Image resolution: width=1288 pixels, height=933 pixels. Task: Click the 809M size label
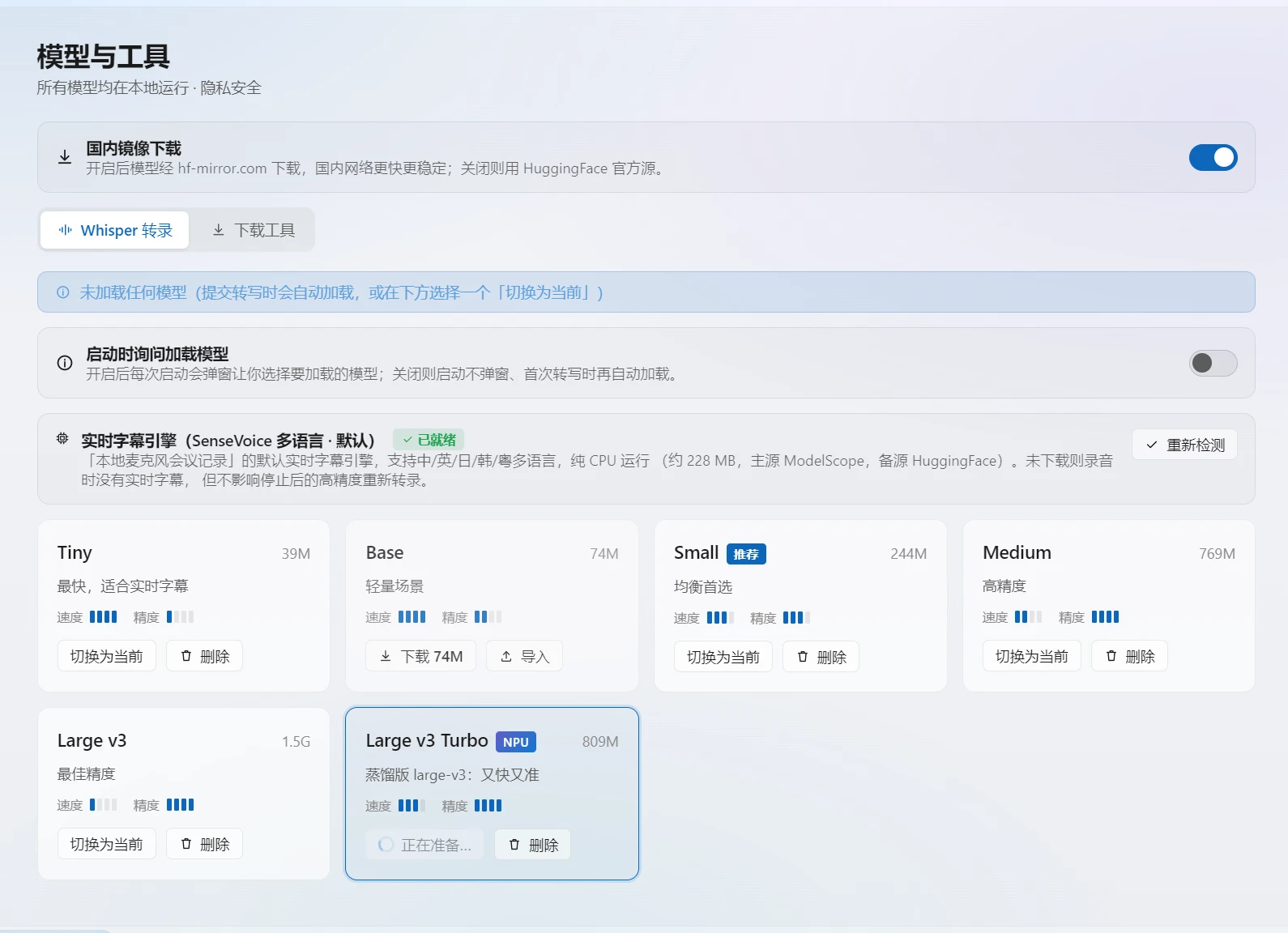pos(600,742)
